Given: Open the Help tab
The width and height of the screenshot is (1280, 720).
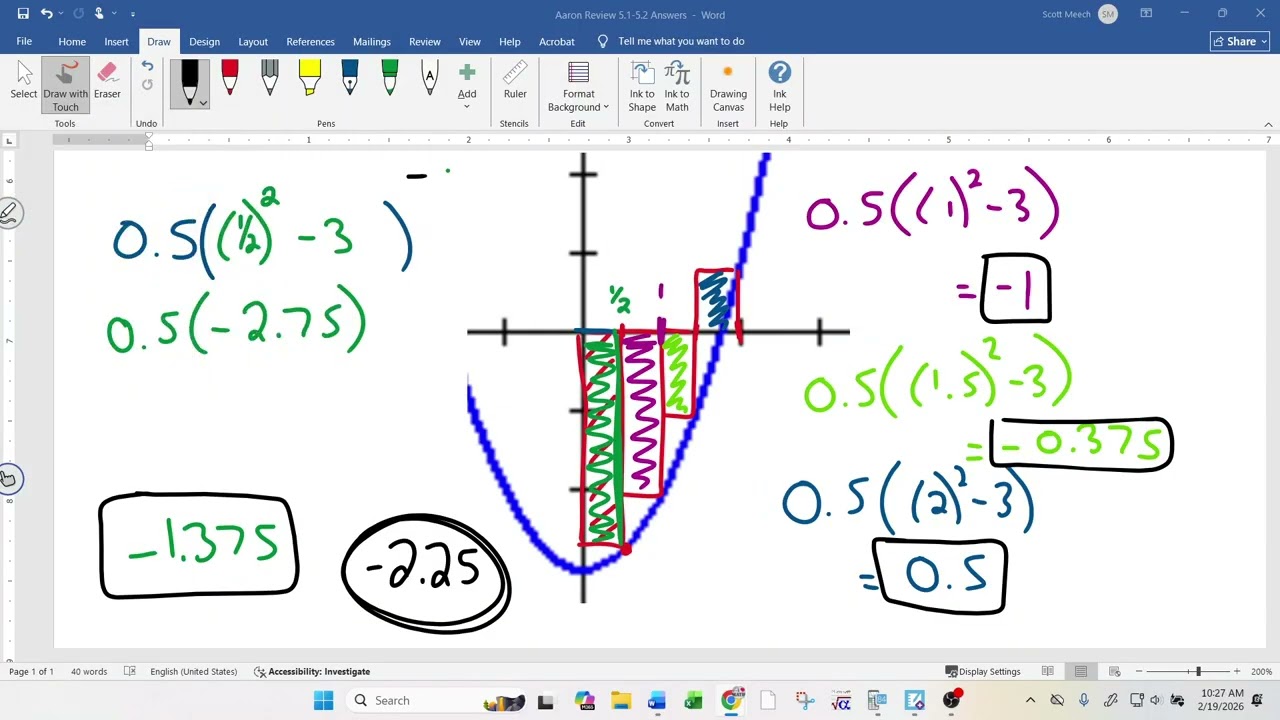Looking at the screenshot, I should (510, 41).
